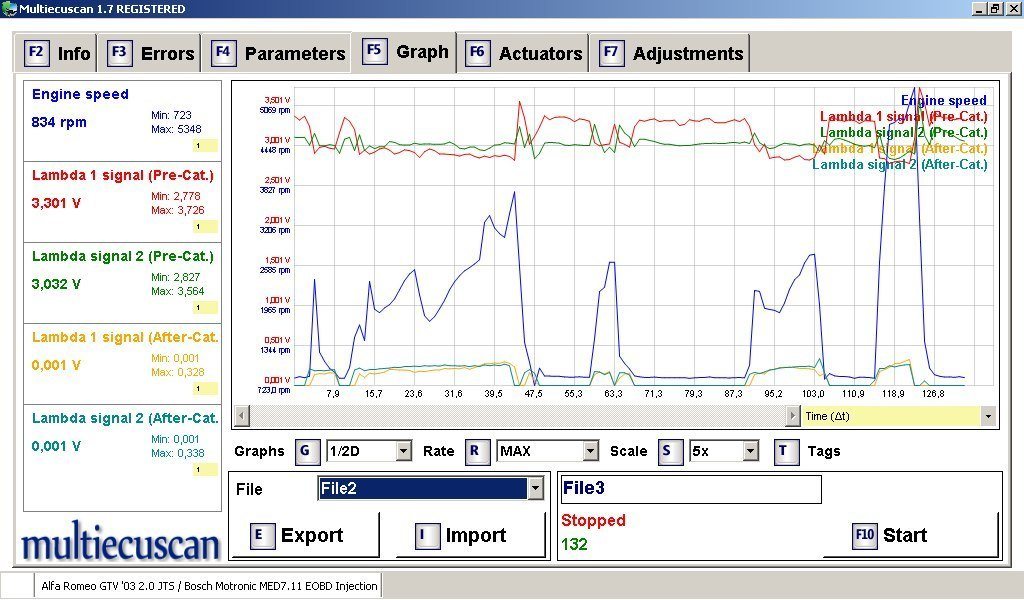Click the F2 icon on Info tab
Screen dimensions: 1024x600
pyautogui.click(x=37, y=53)
